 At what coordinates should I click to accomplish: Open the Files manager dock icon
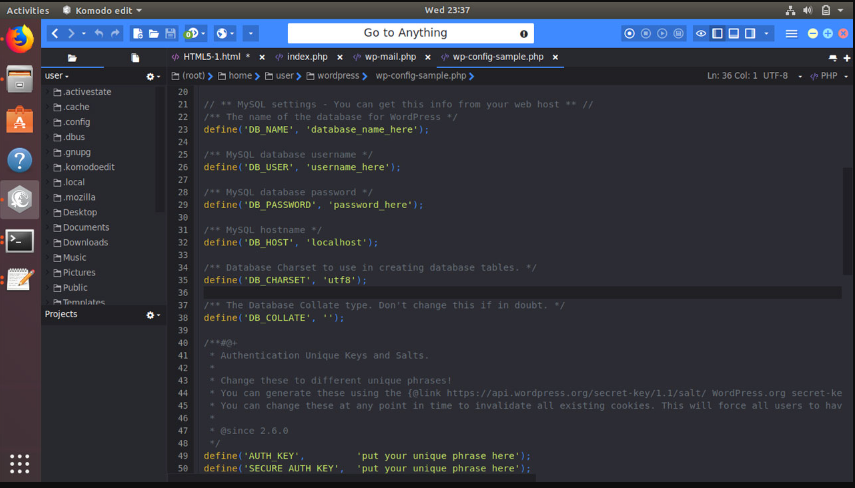[20, 80]
